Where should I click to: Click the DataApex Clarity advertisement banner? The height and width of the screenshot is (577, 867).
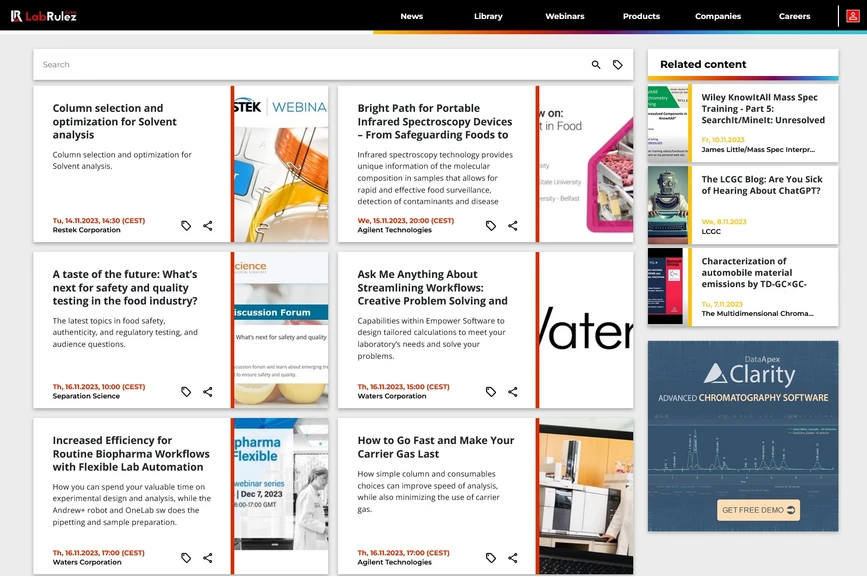coord(743,436)
